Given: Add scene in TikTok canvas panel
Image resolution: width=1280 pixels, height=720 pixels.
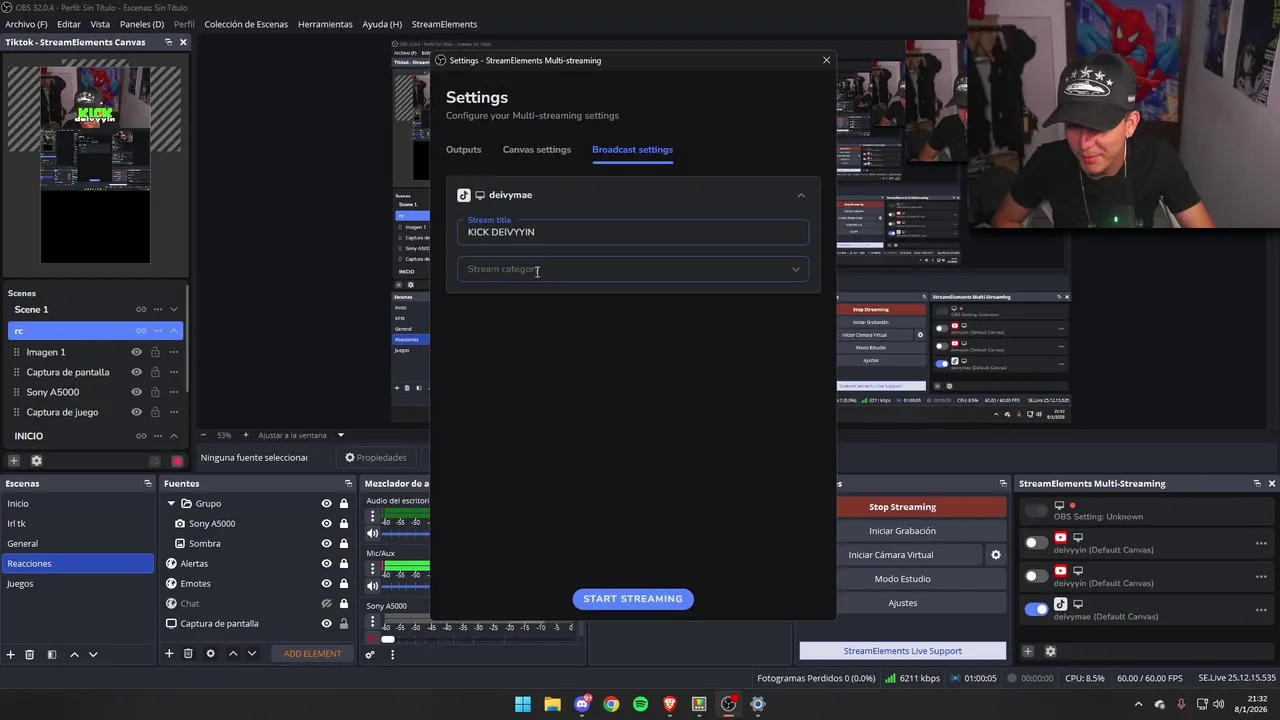Looking at the screenshot, I should [14, 461].
